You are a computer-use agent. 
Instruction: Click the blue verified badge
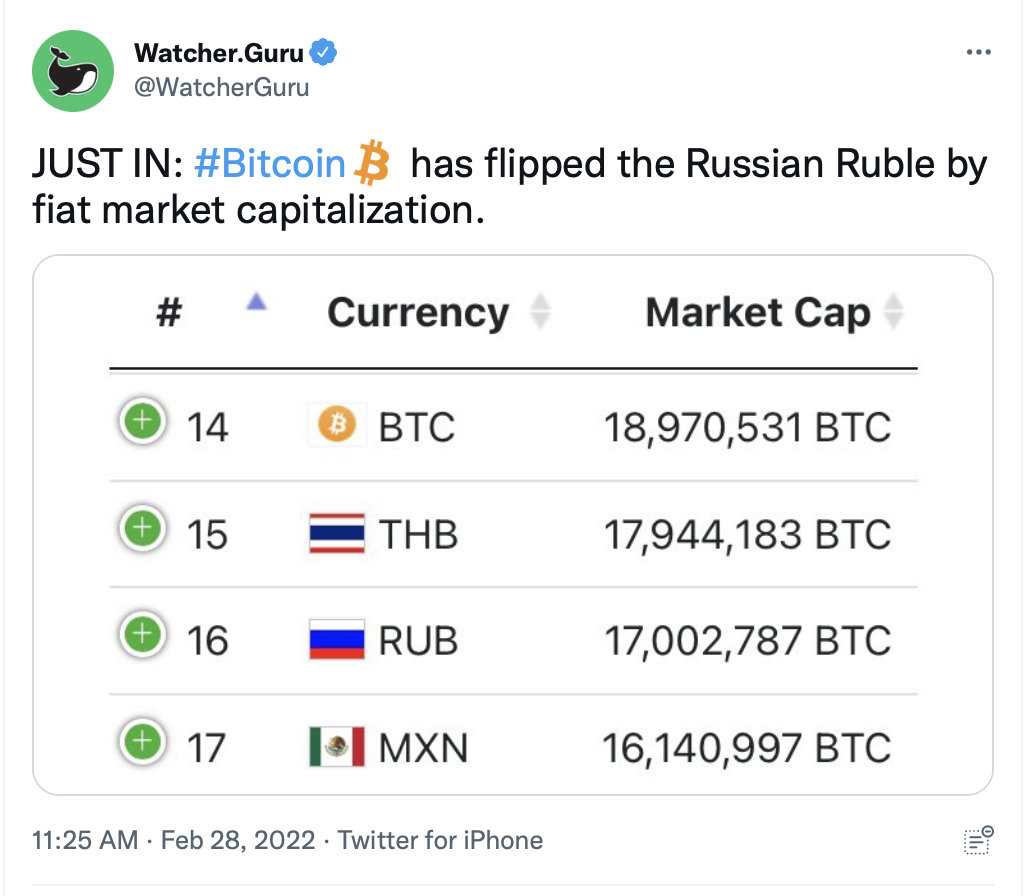323,53
